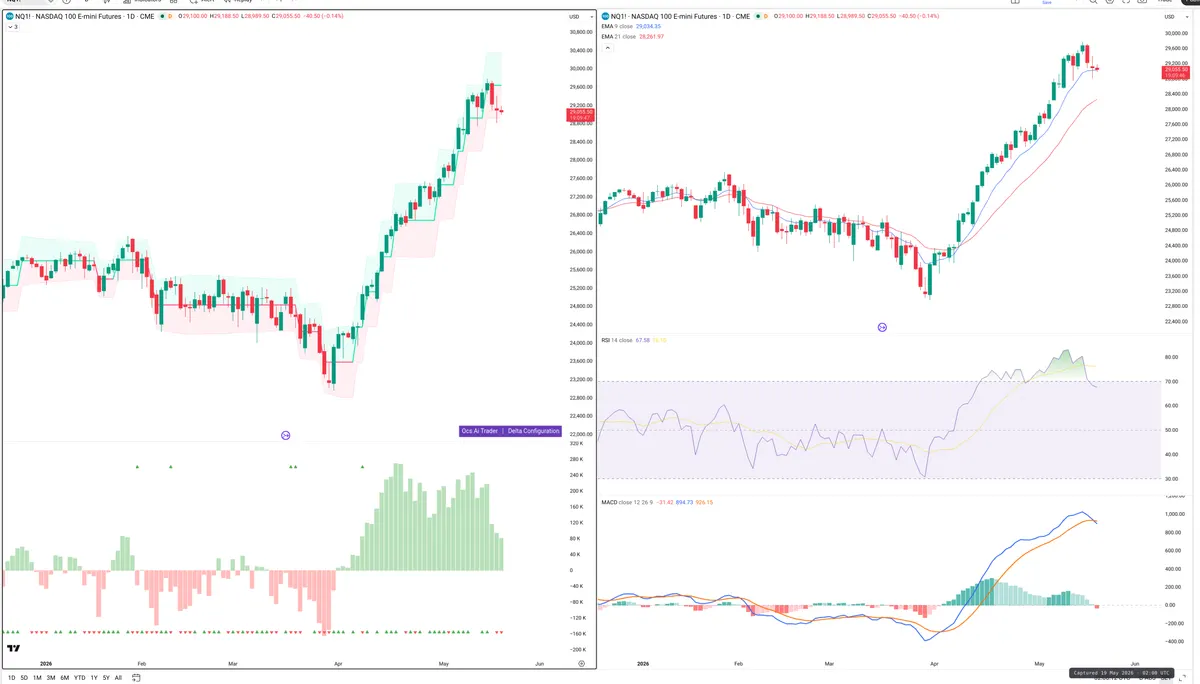
Task: Click the 240 K label on delta axis
Action: pos(577,474)
